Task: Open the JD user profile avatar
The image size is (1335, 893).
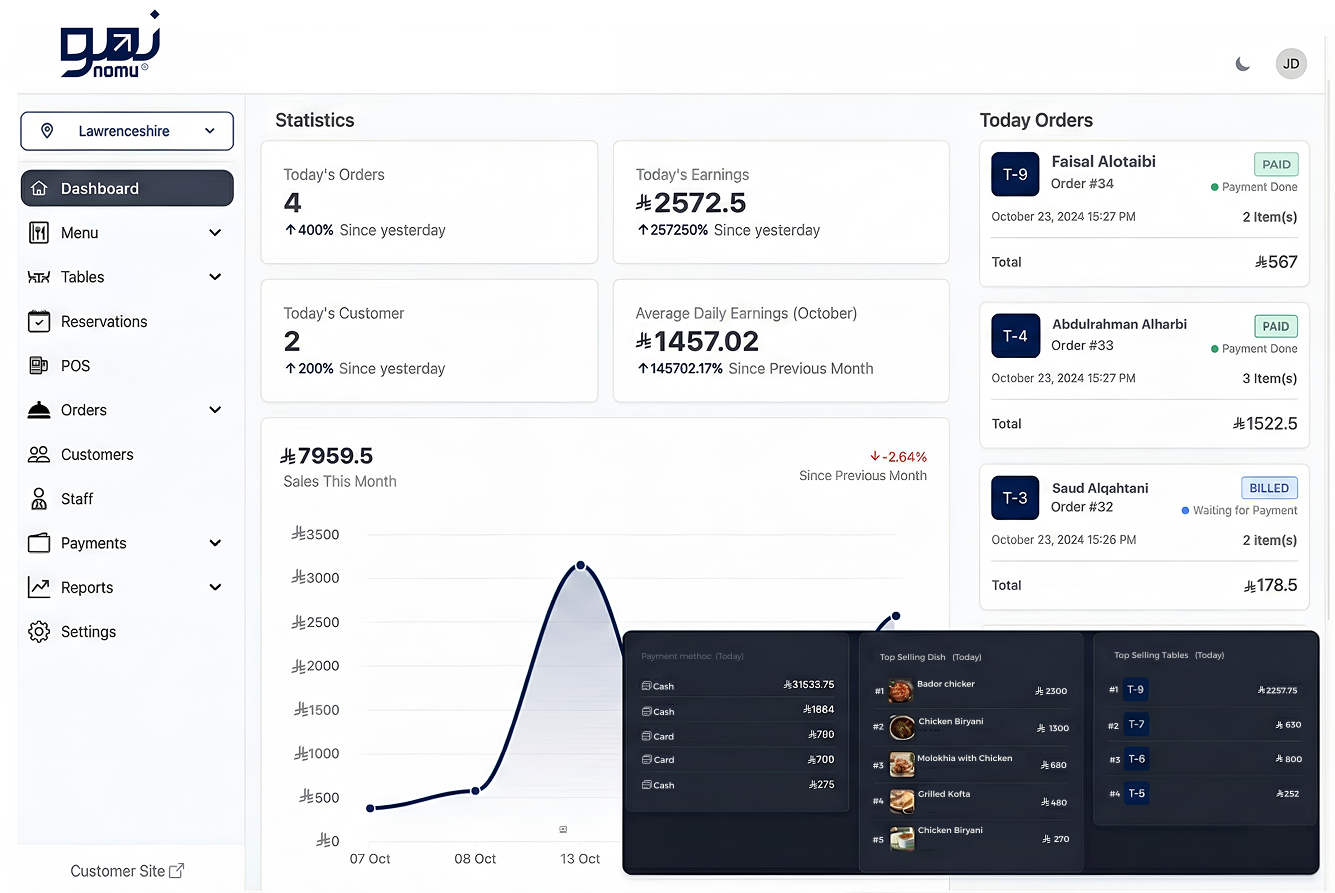Action: 1291,64
